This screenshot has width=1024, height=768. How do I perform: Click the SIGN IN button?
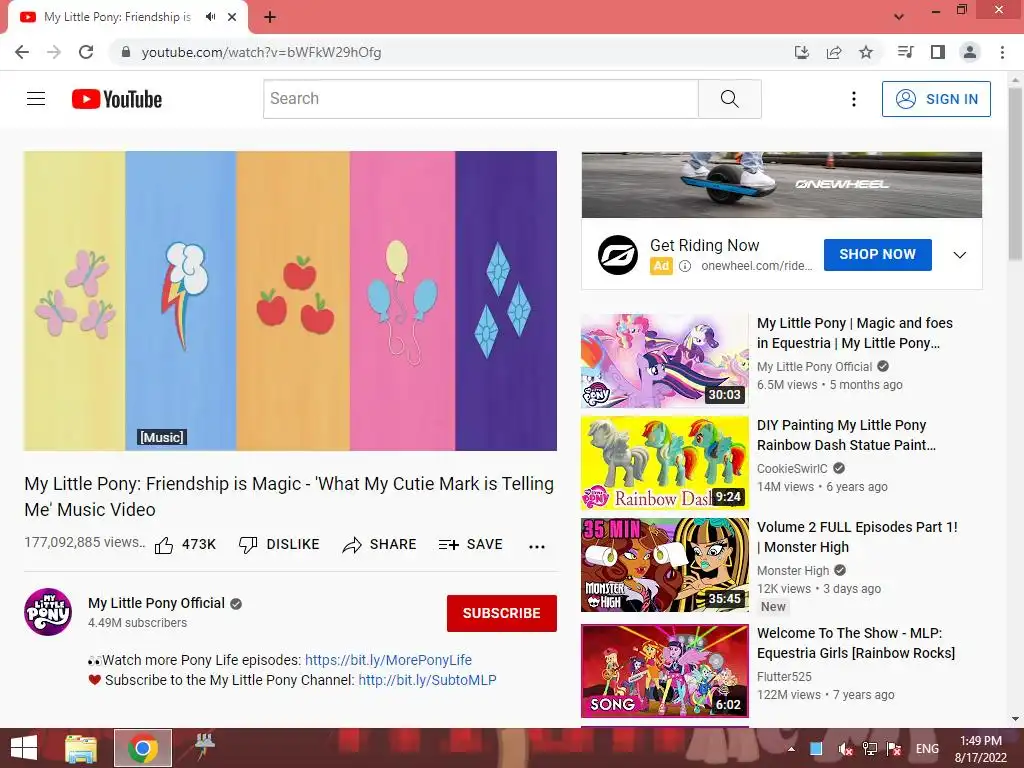click(936, 99)
